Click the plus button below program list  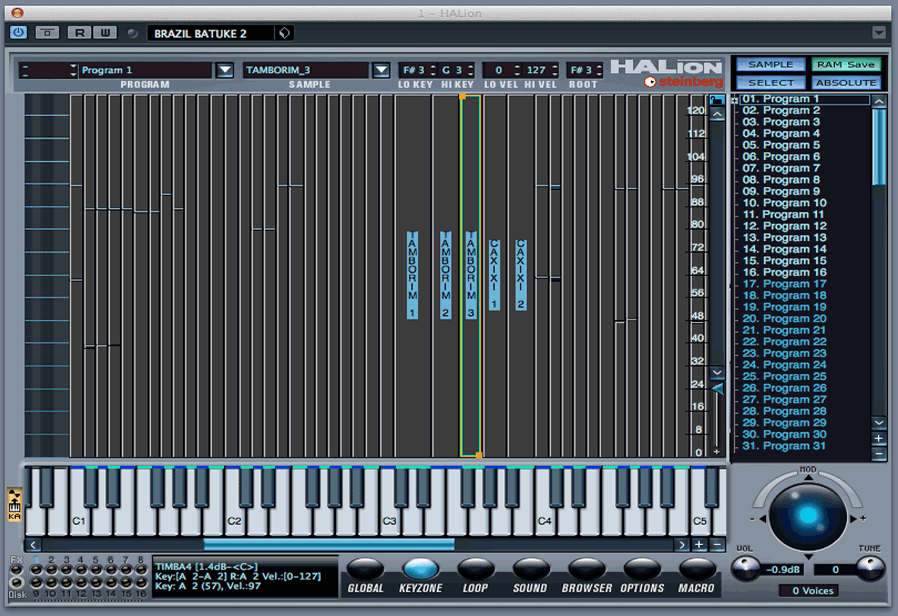[879, 439]
